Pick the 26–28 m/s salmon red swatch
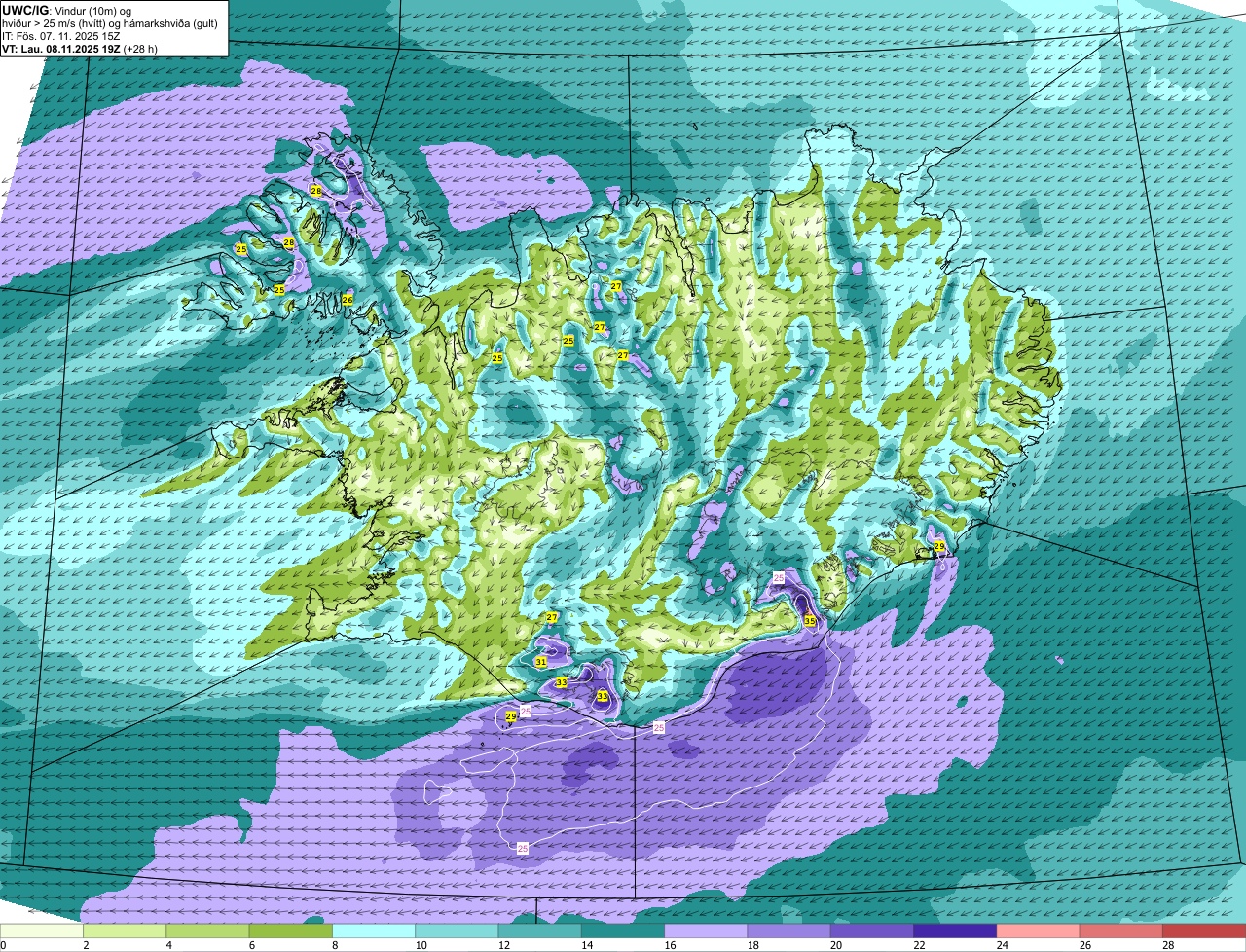Viewport: 1246px width, 952px height. [x=1121, y=932]
